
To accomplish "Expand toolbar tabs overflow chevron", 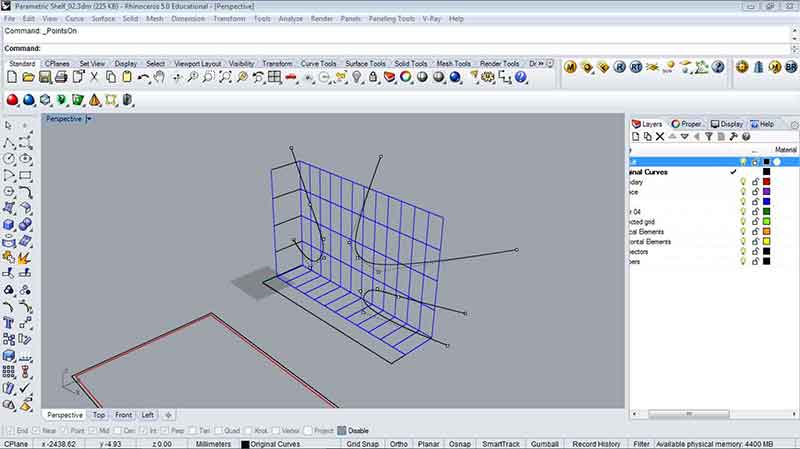I will click(x=541, y=64).
